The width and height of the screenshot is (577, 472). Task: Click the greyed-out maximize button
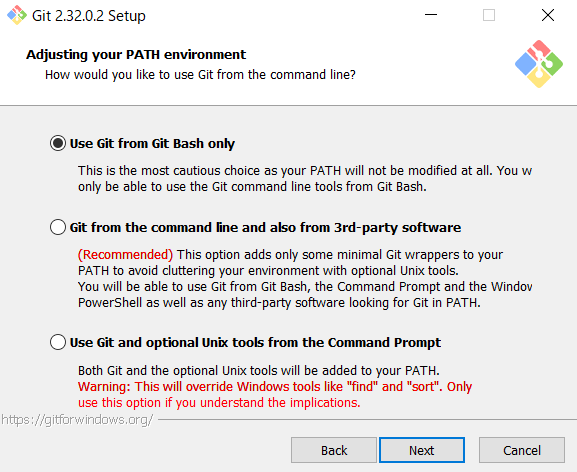489,15
